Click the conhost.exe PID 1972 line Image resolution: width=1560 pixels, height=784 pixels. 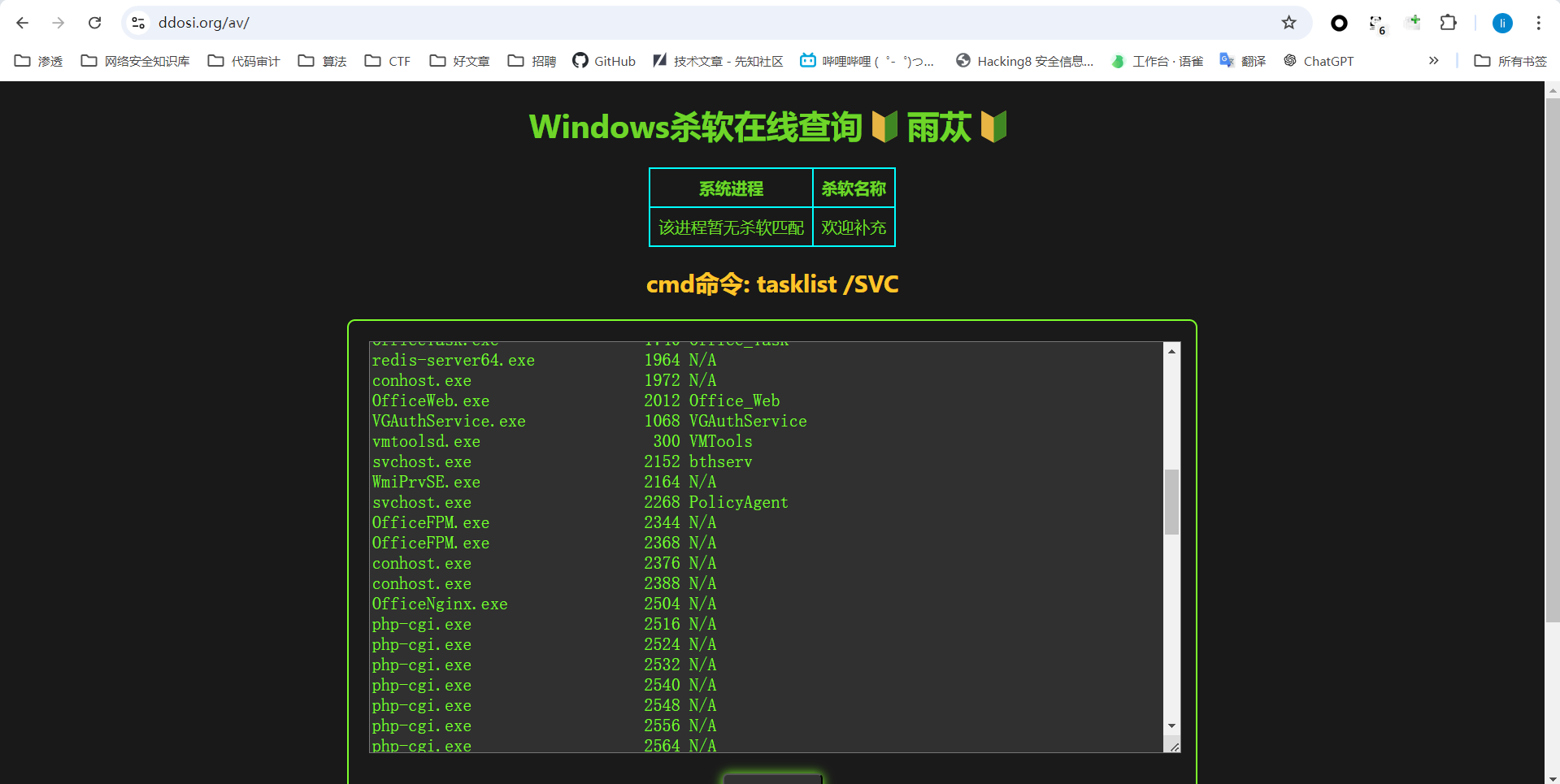click(x=544, y=380)
